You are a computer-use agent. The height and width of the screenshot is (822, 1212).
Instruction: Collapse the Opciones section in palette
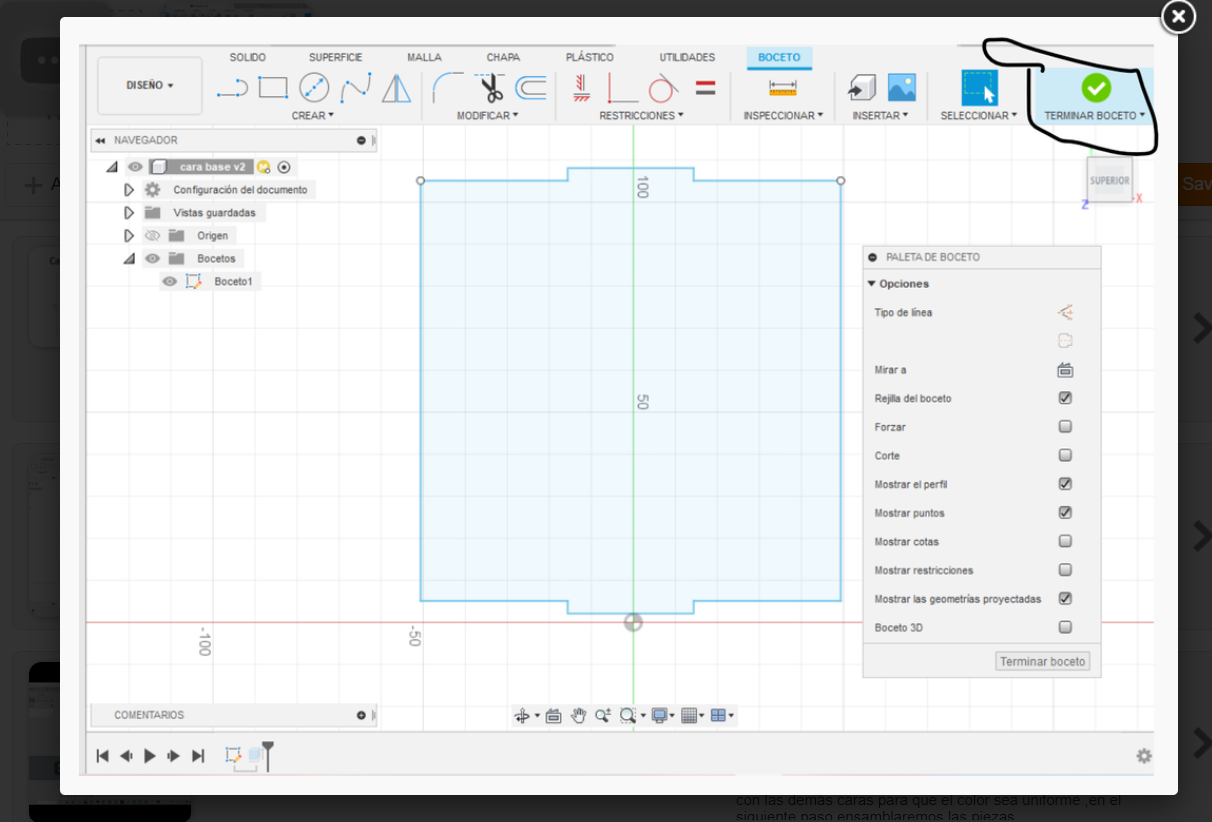[x=872, y=284]
